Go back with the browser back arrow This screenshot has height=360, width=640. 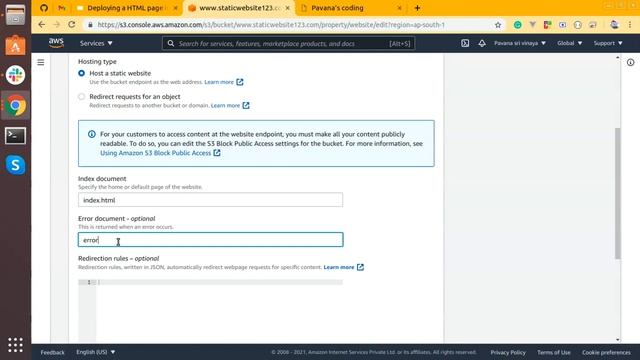coord(42,24)
